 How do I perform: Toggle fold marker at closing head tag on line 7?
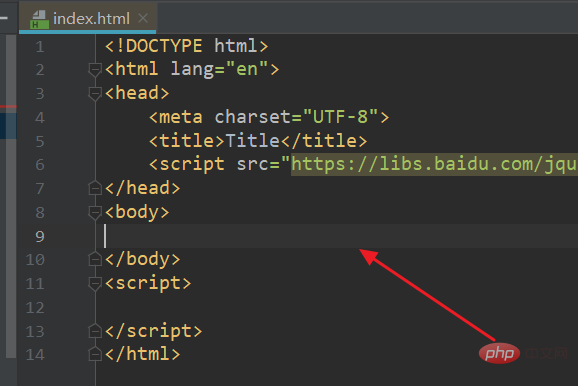click(x=95, y=188)
